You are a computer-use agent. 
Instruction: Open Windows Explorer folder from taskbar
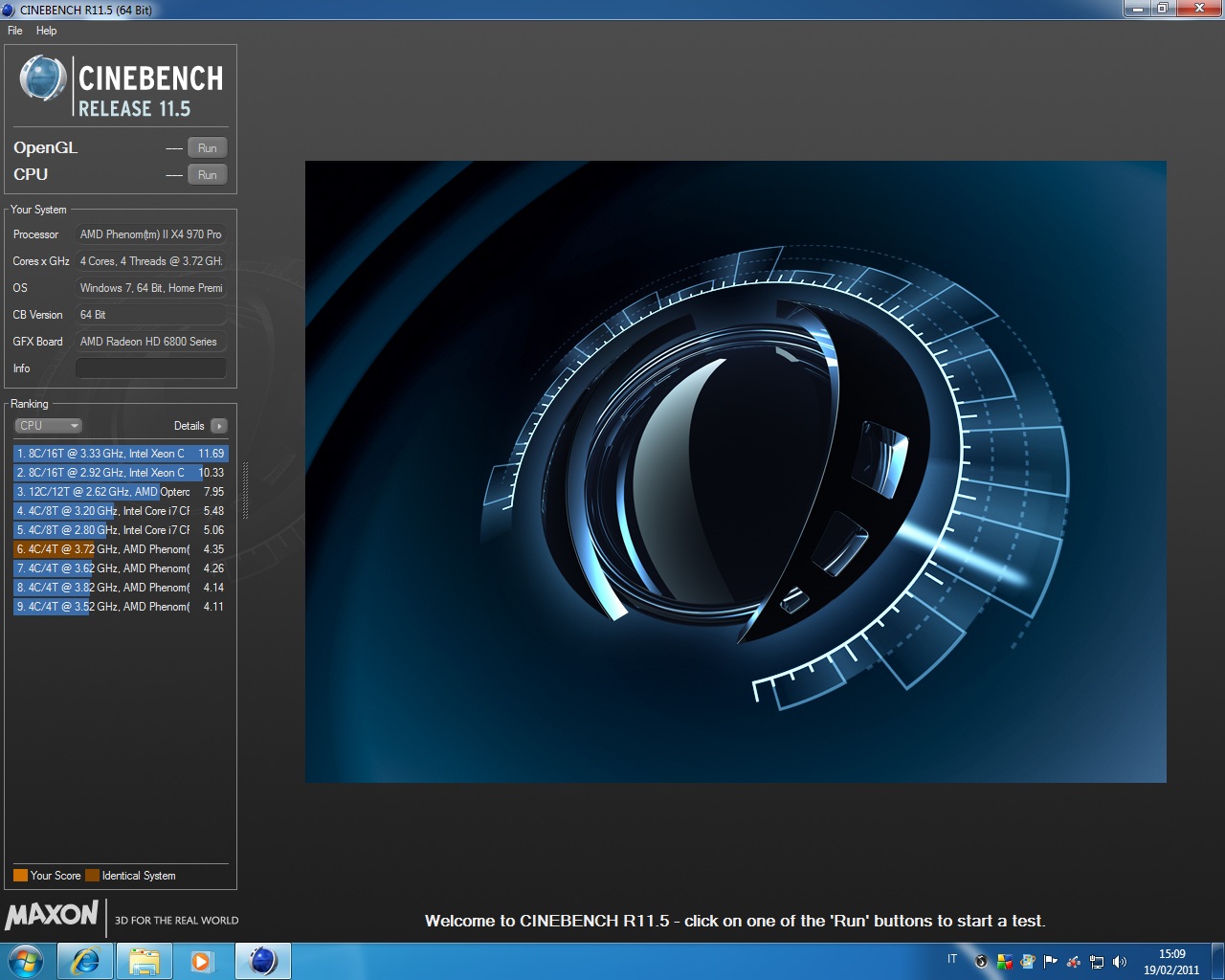tap(145, 961)
